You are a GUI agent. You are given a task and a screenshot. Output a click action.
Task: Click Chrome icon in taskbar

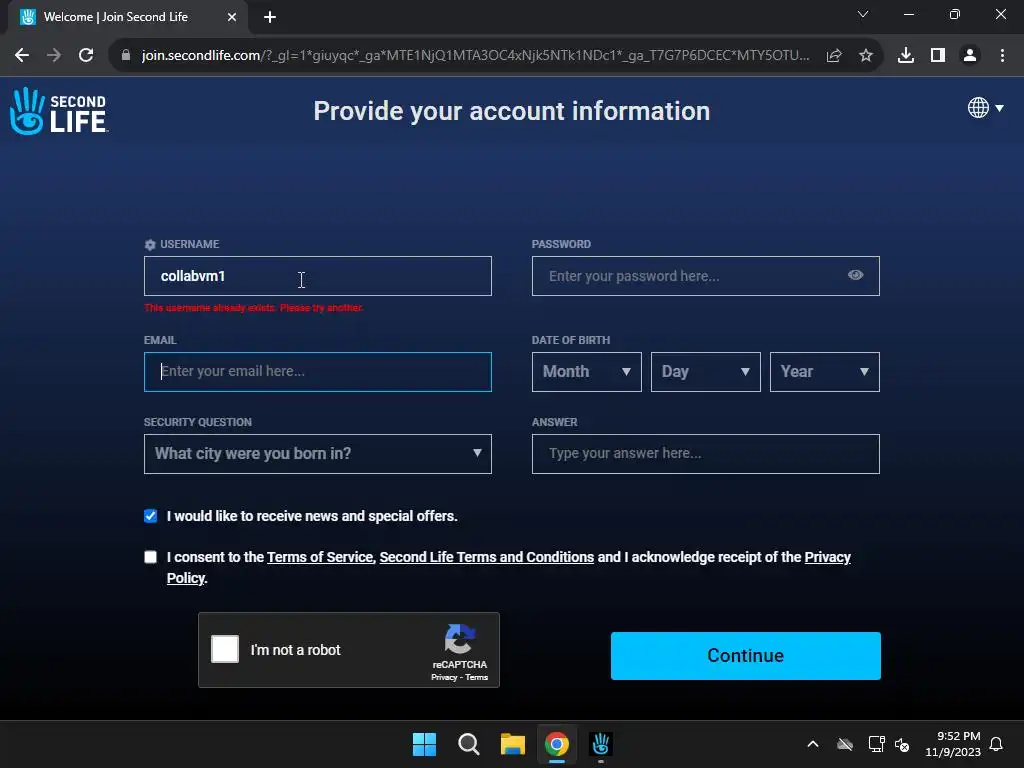tap(557, 744)
